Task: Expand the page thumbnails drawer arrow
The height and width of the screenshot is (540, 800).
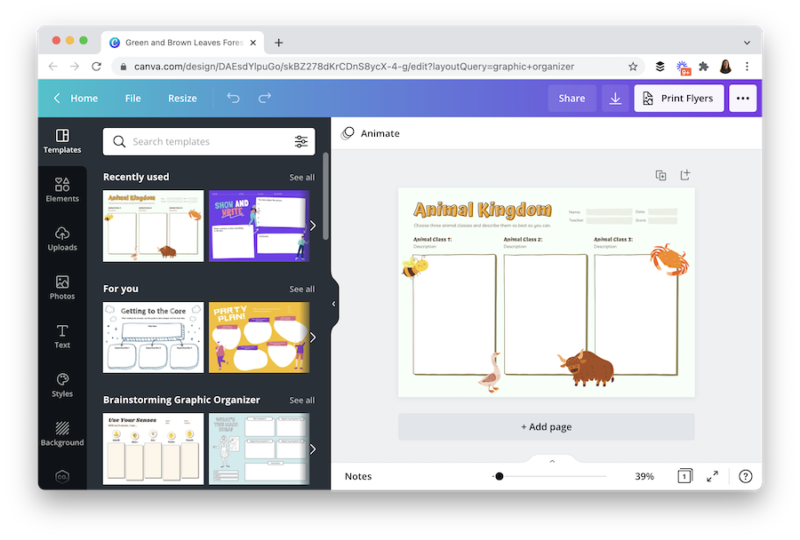Action: point(552,461)
